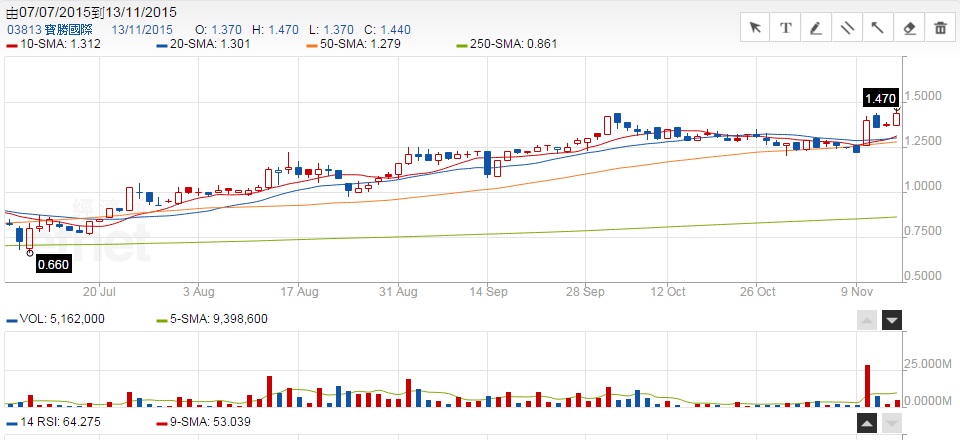Click the trash can delete-all icon

[x=941, y=27]
